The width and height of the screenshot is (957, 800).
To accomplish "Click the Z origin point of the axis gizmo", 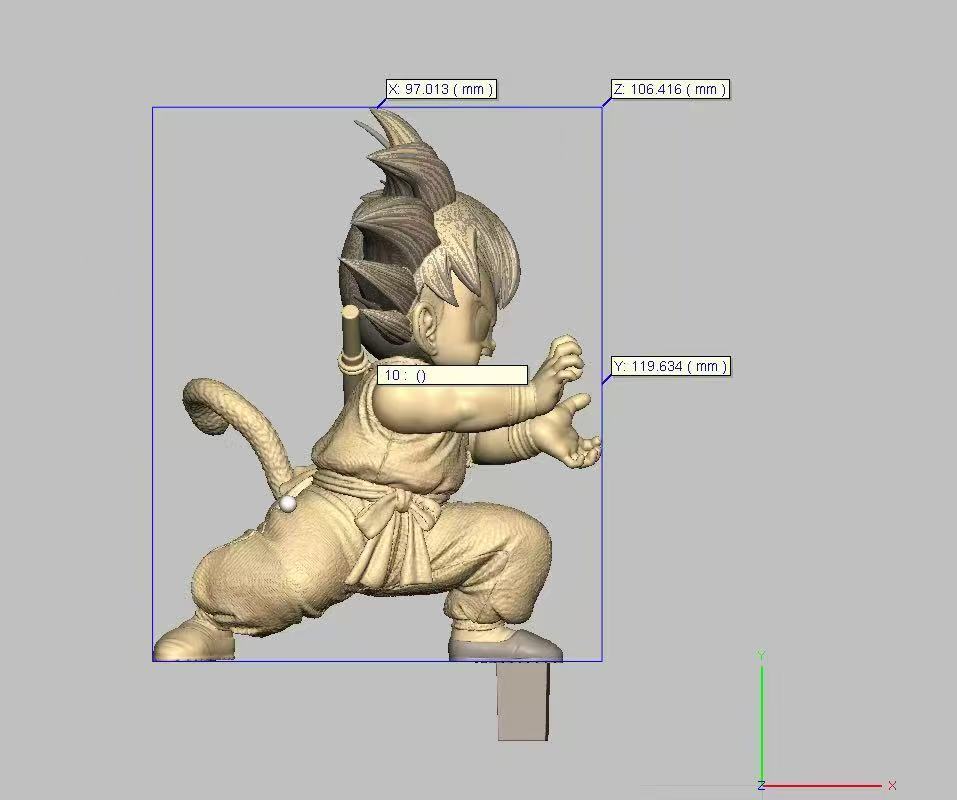I will click(x=762, y=786).
